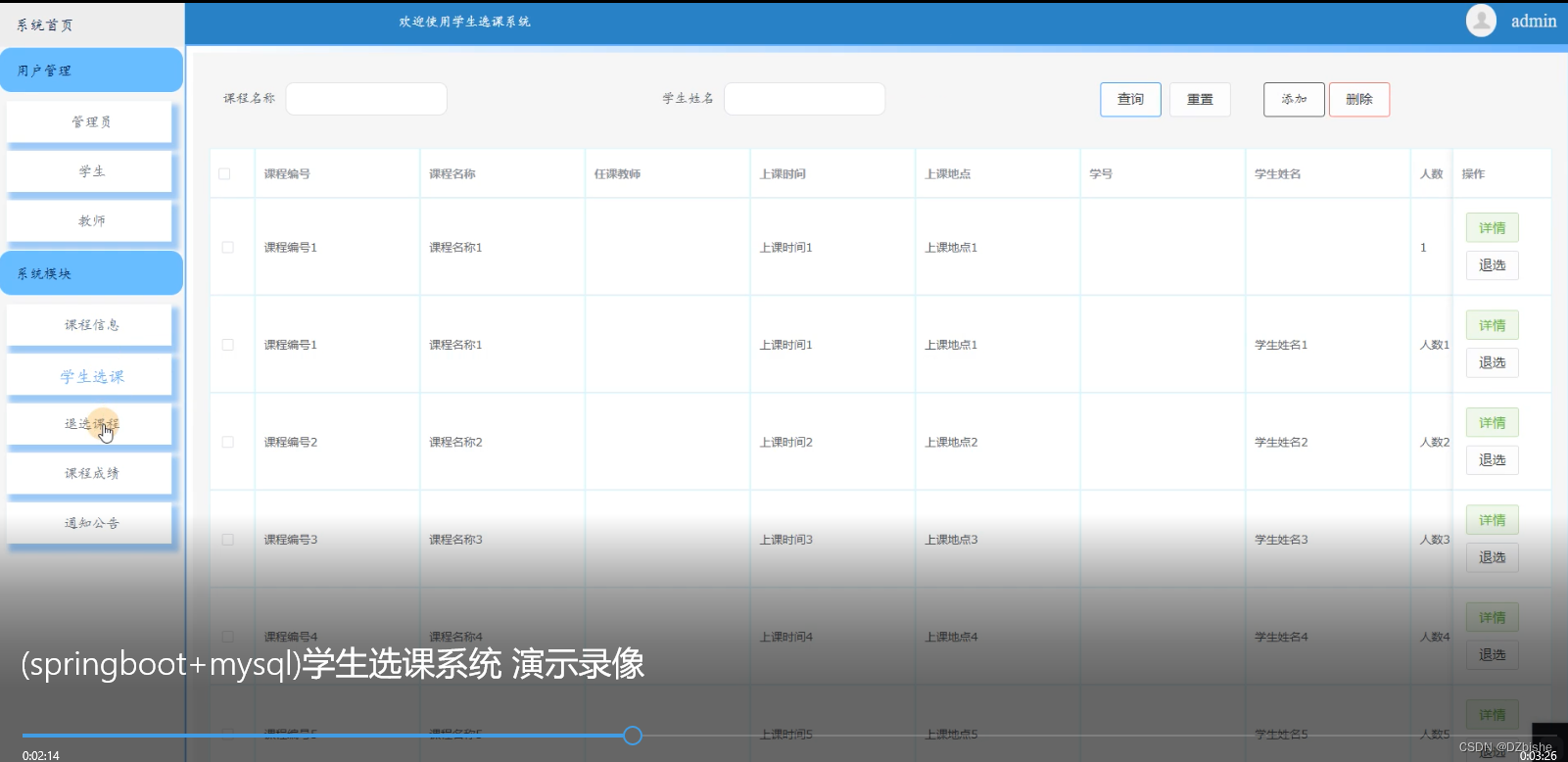
Task: Click 详情 for the first row with 人数 1
Action: (1492, 228)
